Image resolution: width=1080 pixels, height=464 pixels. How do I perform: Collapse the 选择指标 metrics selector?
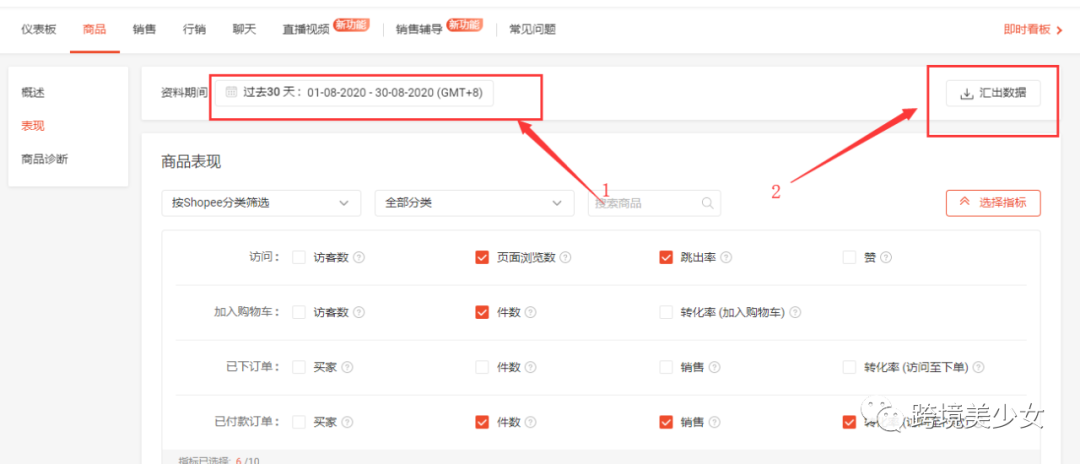click(x=993, y=203)
